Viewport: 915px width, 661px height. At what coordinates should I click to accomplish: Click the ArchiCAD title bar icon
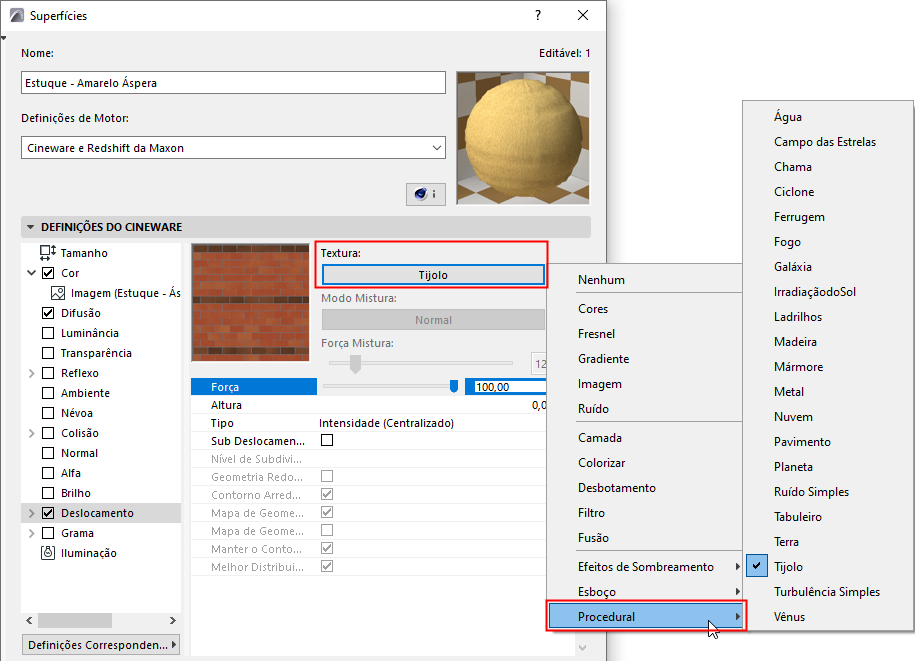pos(17,15)
